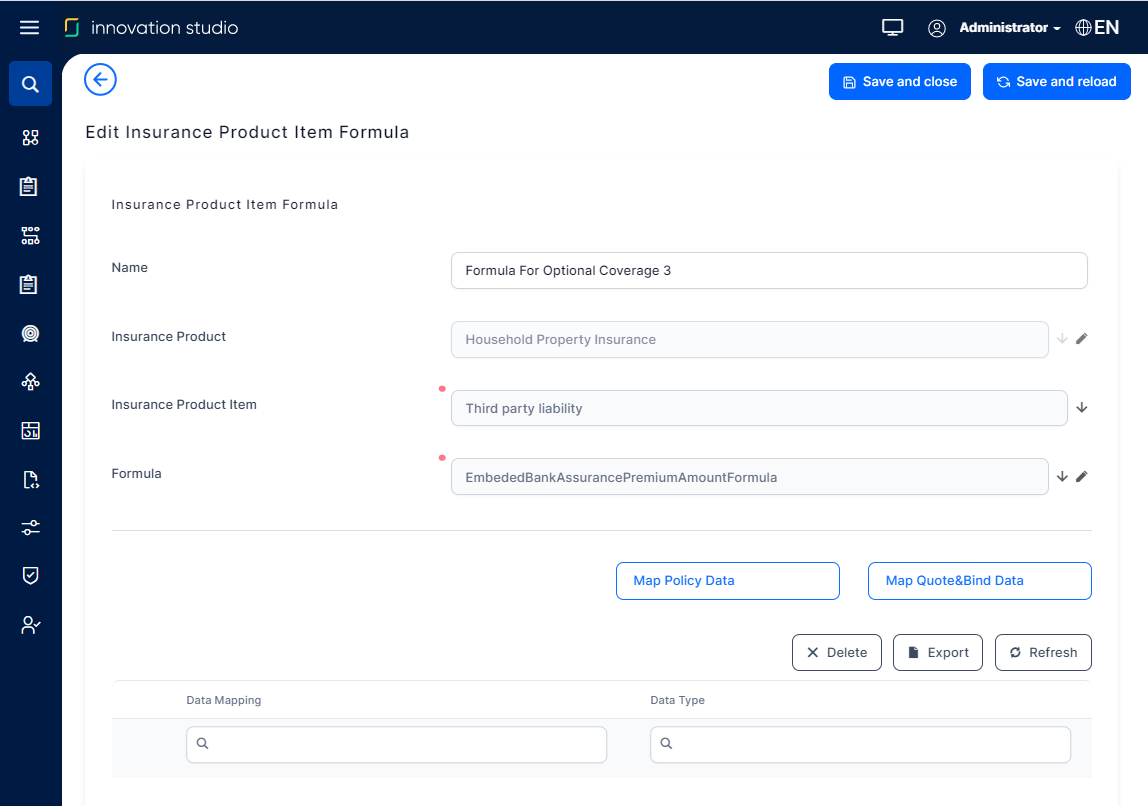Image resolution: width=1148 pixels, height=806 pixels.
Task: Open the EN language selector
Action: 1097,28
